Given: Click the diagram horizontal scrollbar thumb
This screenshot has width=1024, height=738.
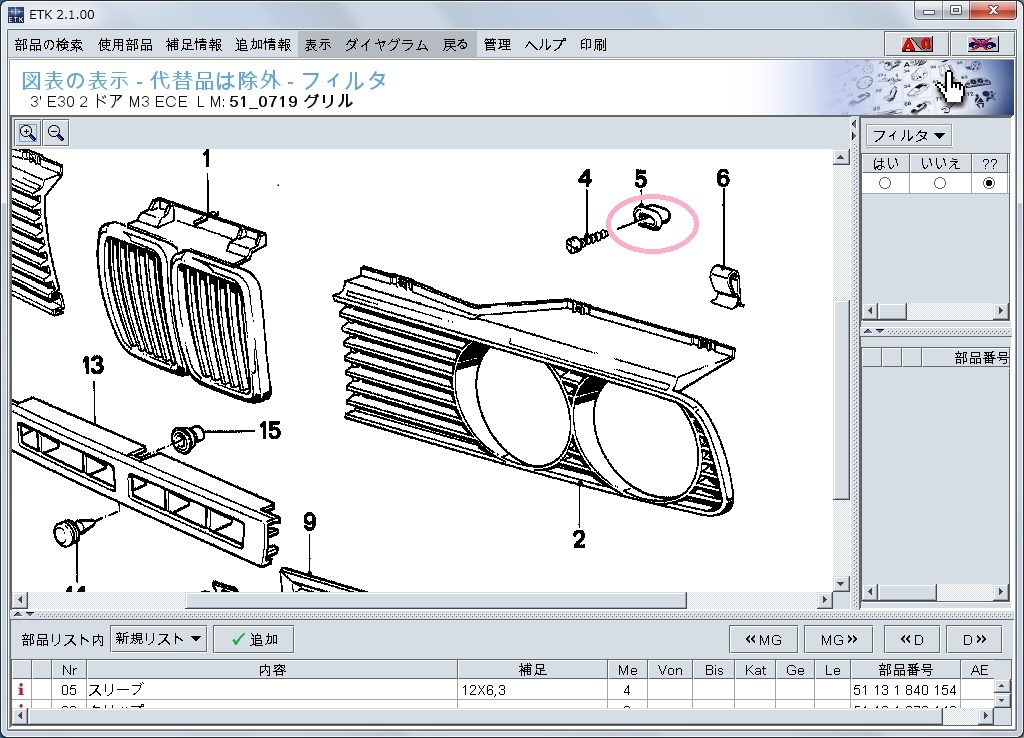Looking at the screenshot, I should pos(436,600).
